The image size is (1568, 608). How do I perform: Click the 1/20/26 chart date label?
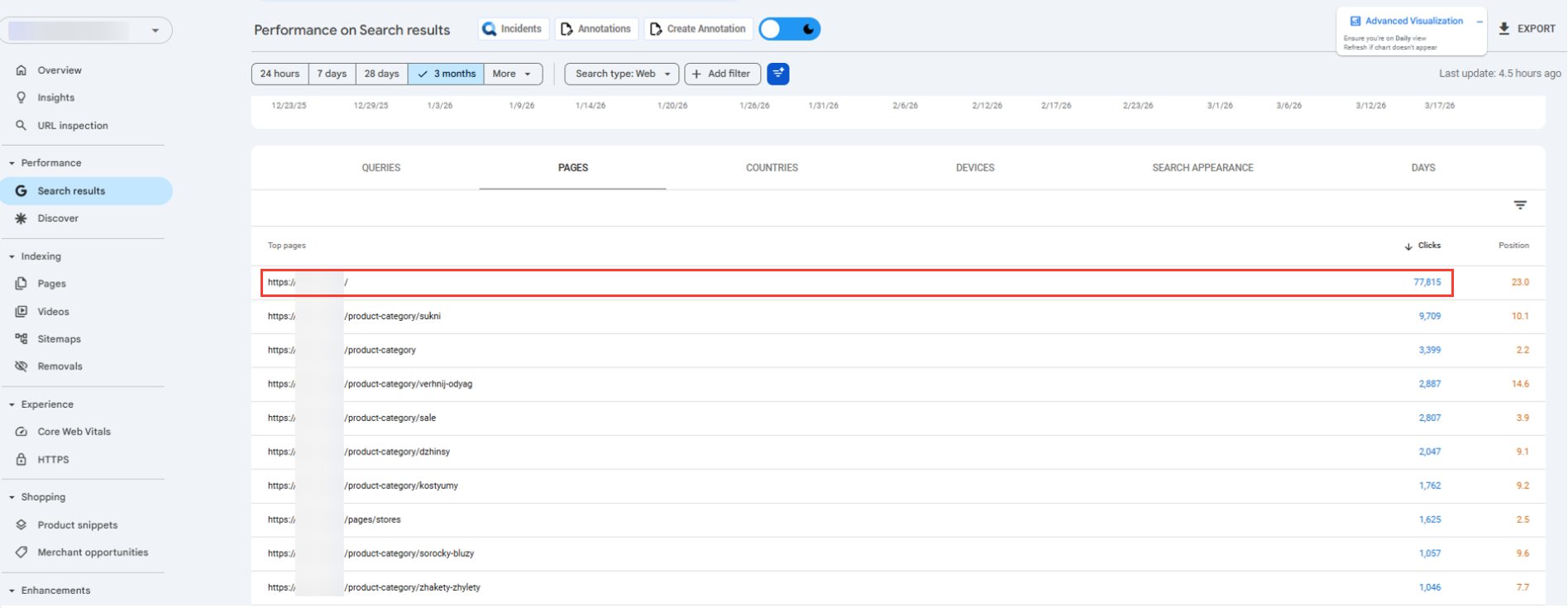click(x=672, y=106)
